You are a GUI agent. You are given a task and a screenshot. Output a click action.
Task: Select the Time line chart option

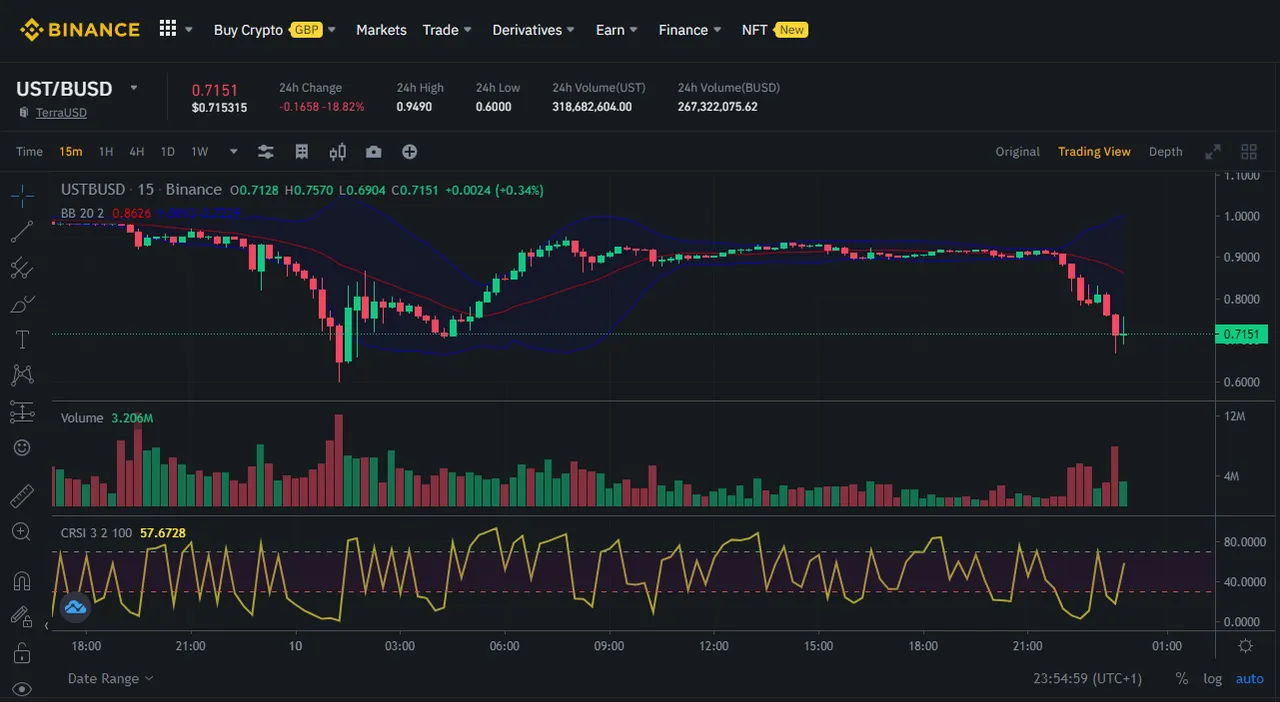click(29, 152)
